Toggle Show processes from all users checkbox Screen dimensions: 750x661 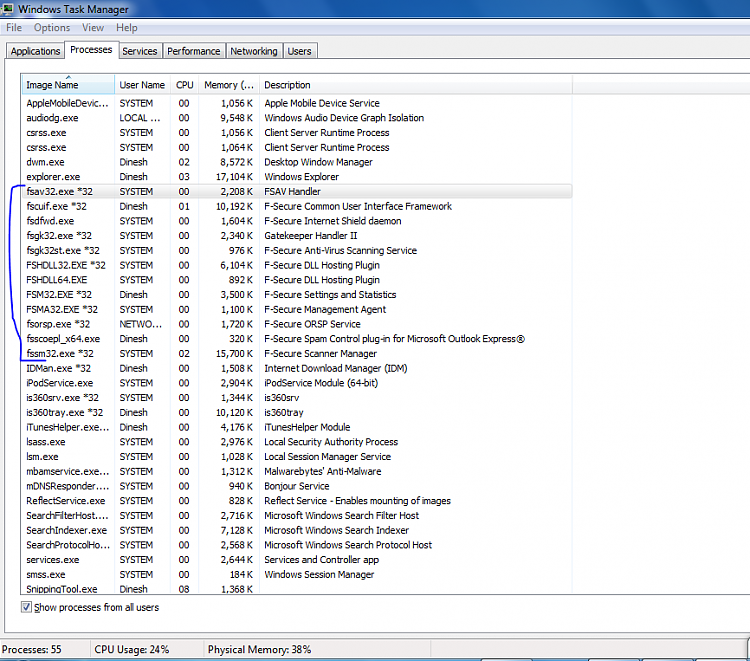(x=26, y=607)
